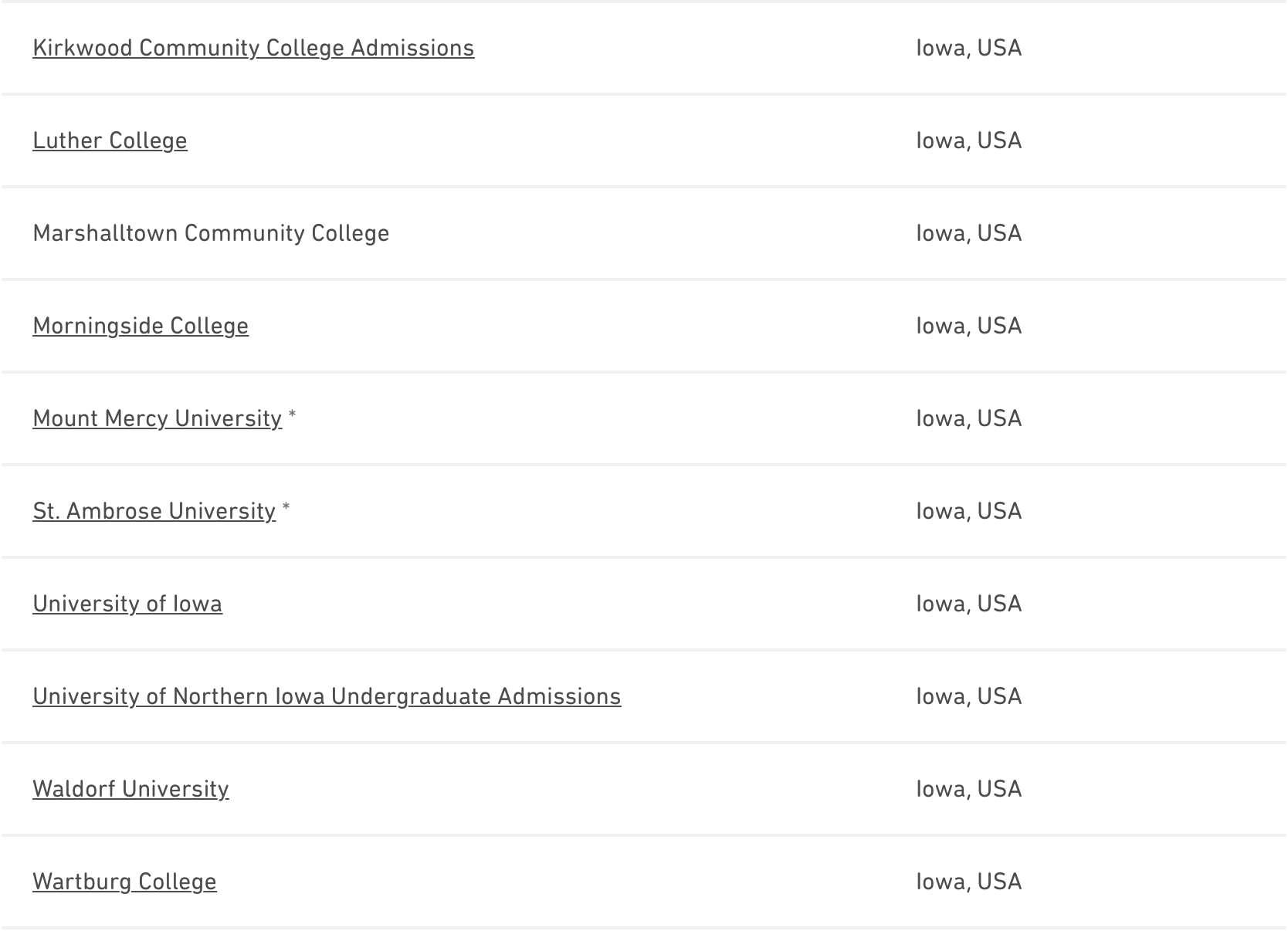Select the Wartburg College link

pyautogui.click(x=124, y=882)
